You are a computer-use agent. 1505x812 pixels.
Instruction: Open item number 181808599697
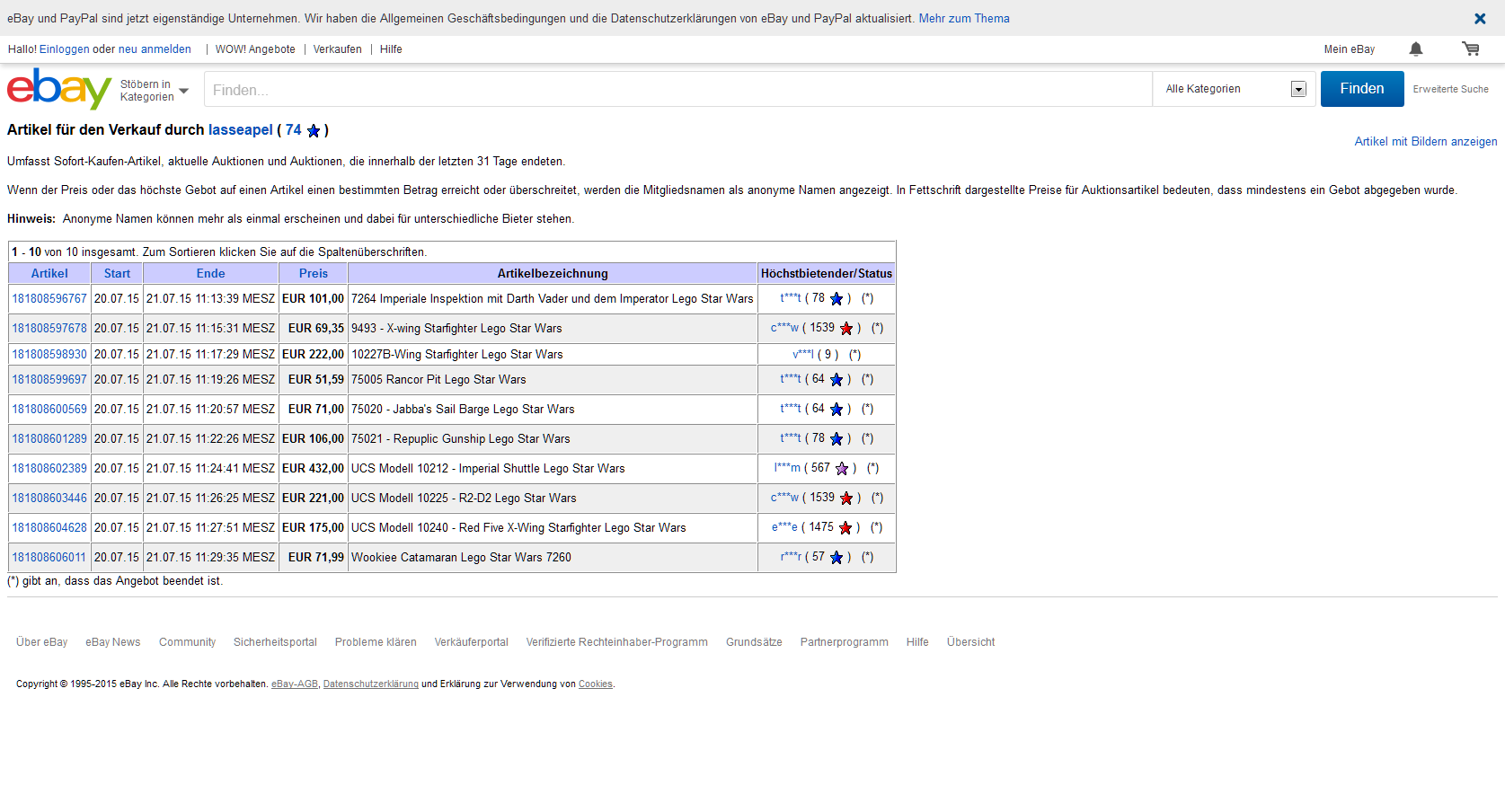coord(49,380)
